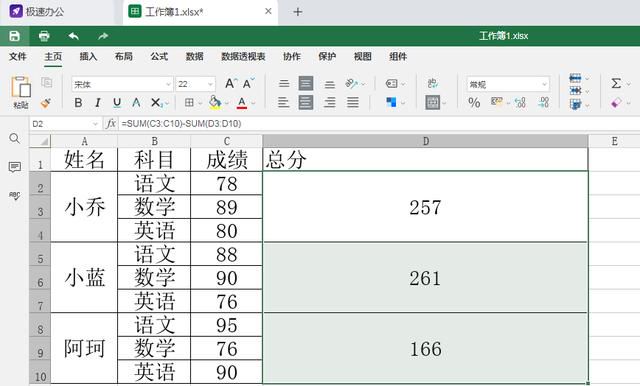Toggle middle vertical alignment
Image resolution: width=640 pixels, height=386 pixels.
[x=306, y=84]
